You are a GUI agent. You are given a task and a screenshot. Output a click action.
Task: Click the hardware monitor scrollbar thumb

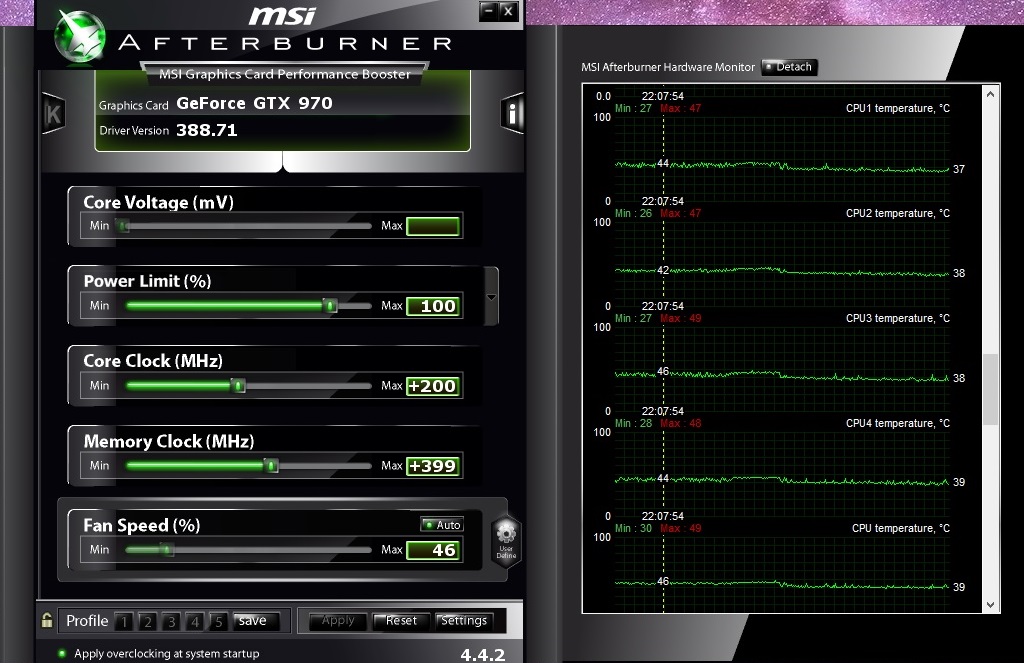(x=991, y=389)
